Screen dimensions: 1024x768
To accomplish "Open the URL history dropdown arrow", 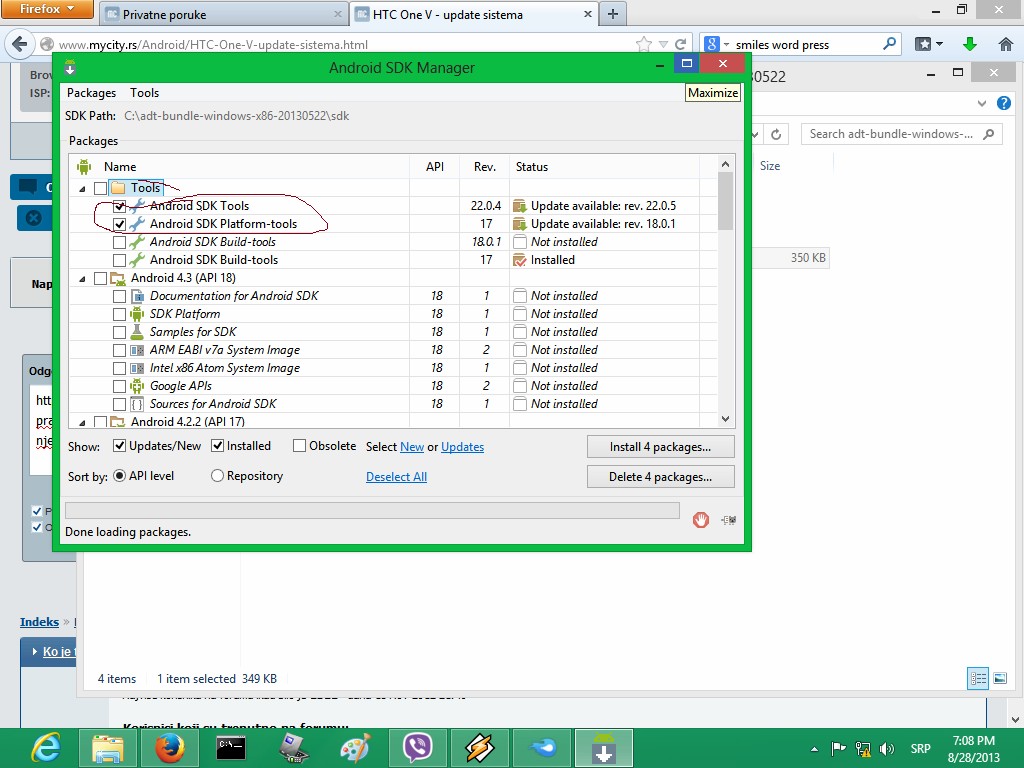I will 663,44.
